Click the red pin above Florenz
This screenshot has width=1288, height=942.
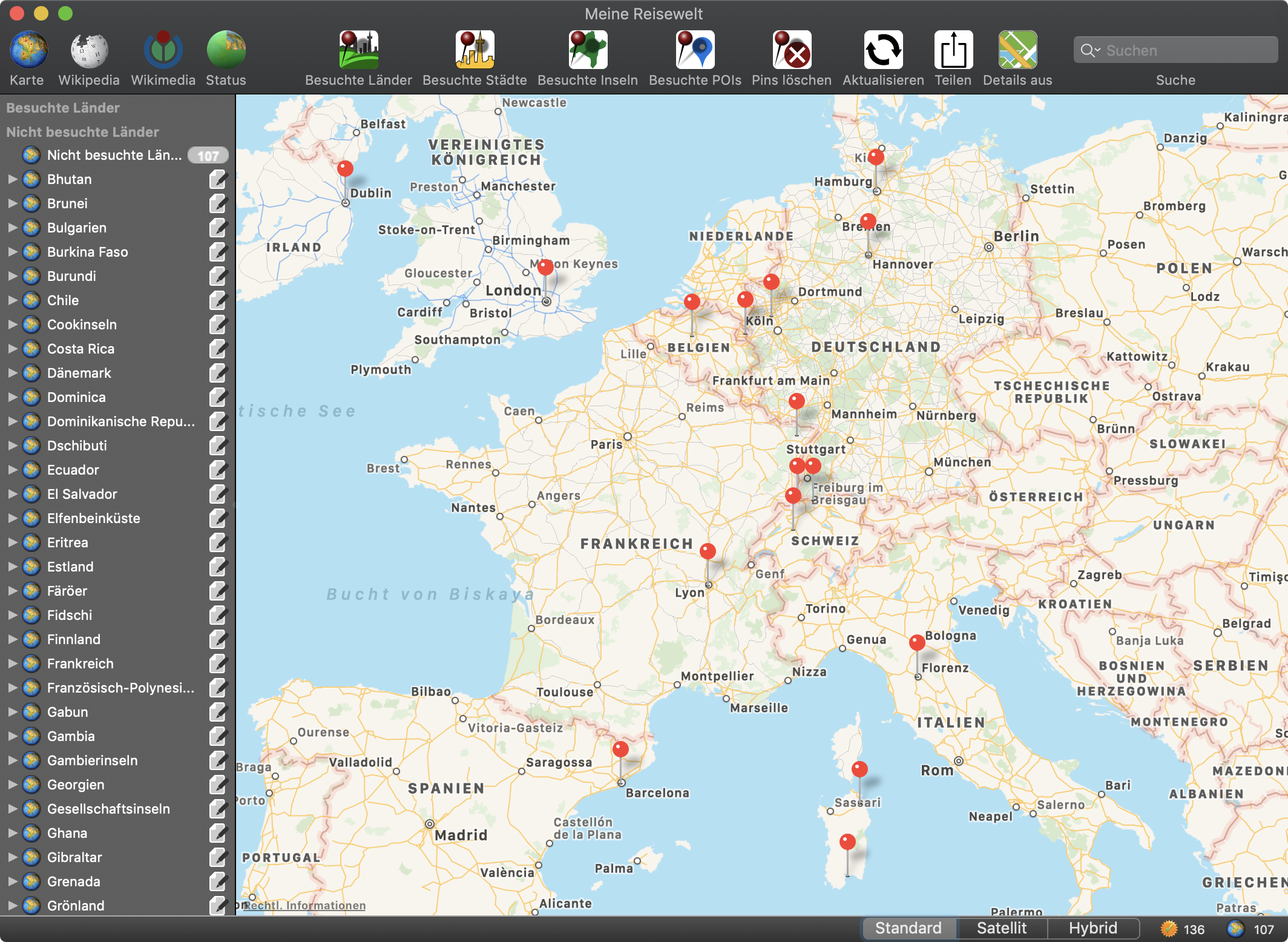click(x=917, y=642)
